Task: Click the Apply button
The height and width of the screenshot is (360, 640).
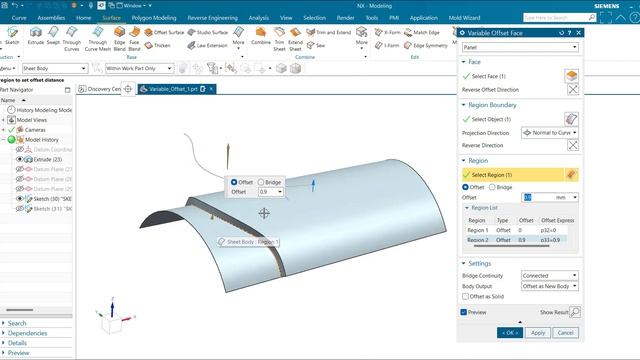Action: (538, 333)
